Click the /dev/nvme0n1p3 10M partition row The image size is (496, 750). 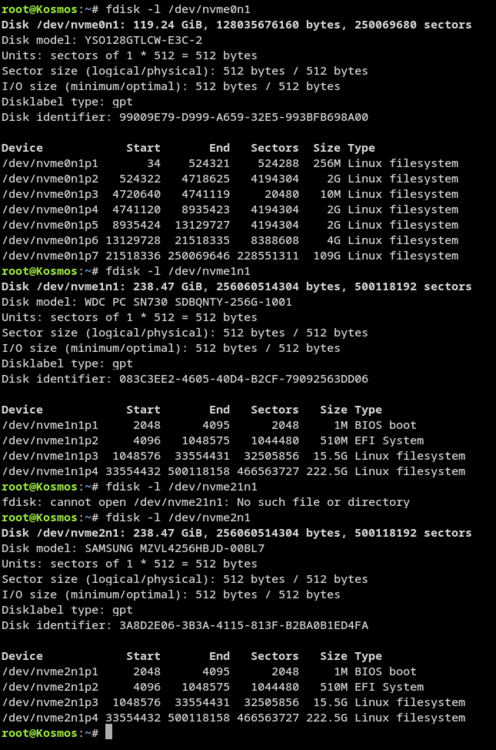point(230,194)
